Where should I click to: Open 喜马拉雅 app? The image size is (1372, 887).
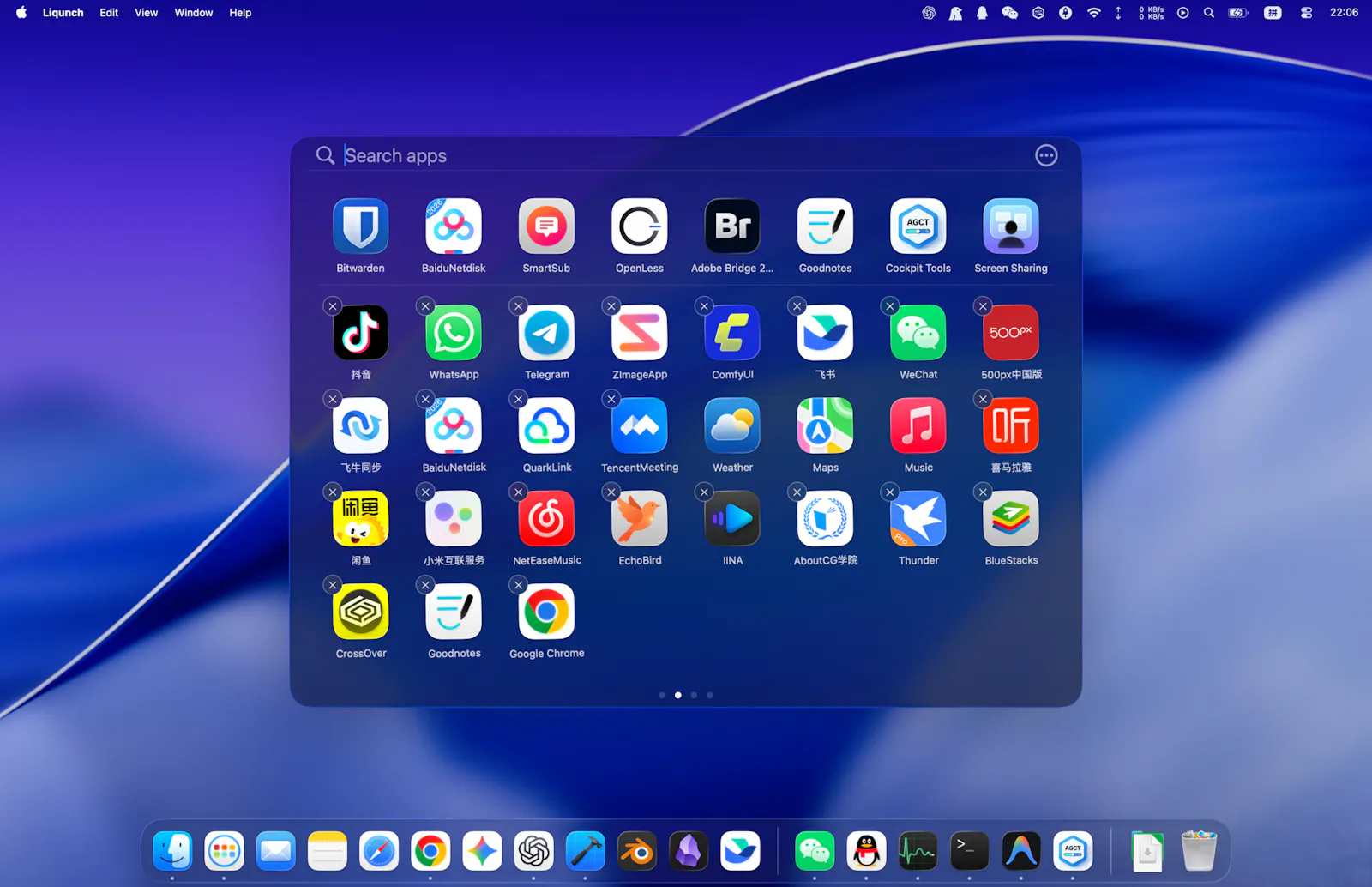[1011, 425]
